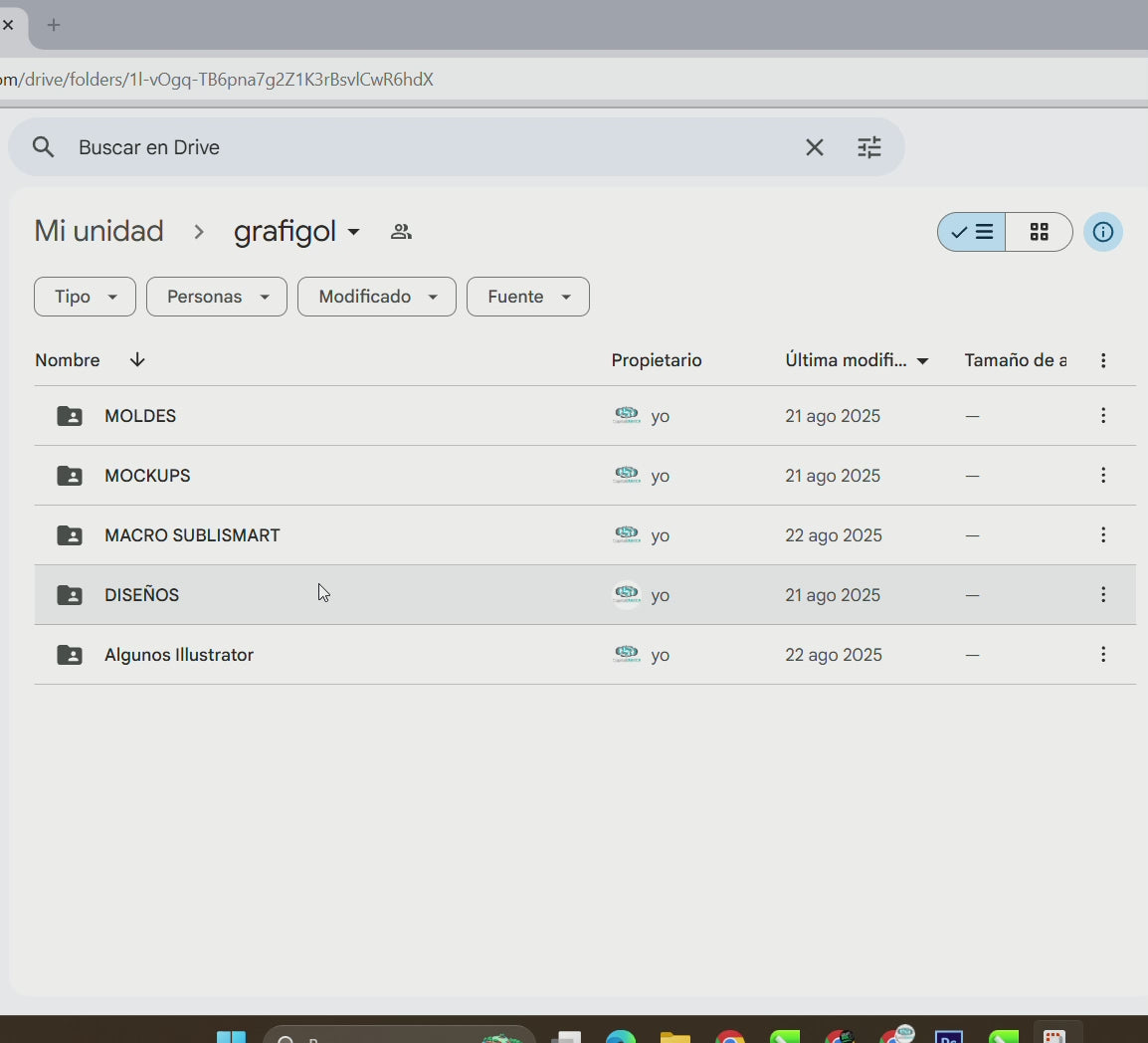The width and height of the screenshot is (1148, 1043).
Task: Go to Mi unidad breadcrumb
Action: pyautogui.click(x=98, y=232)
